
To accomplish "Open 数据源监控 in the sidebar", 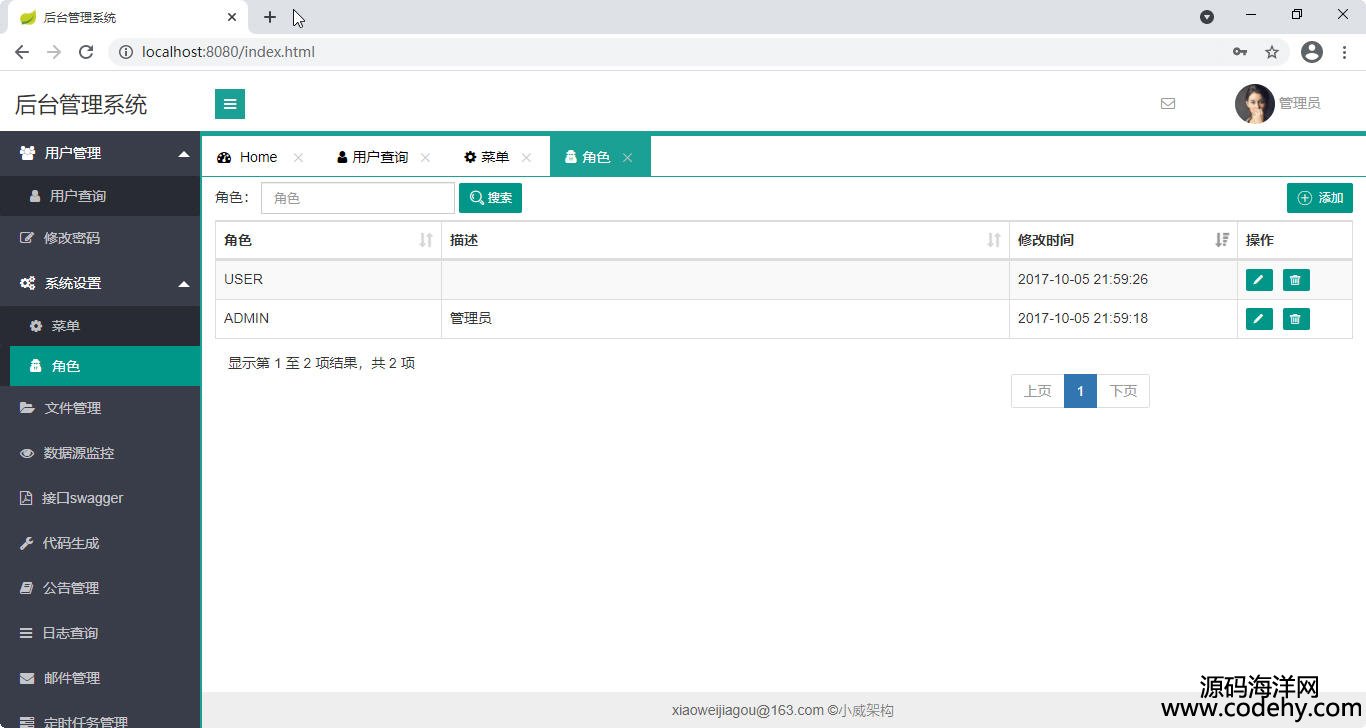I will pos(100,453).
